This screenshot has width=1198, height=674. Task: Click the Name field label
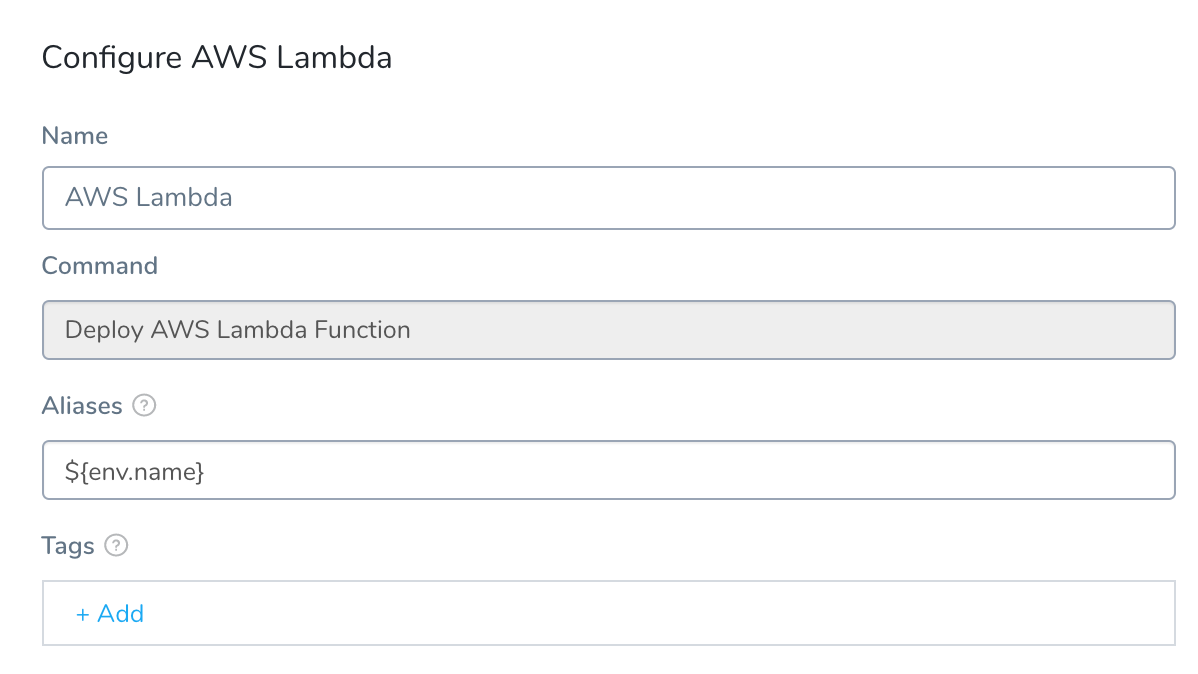tap(75, 135)
